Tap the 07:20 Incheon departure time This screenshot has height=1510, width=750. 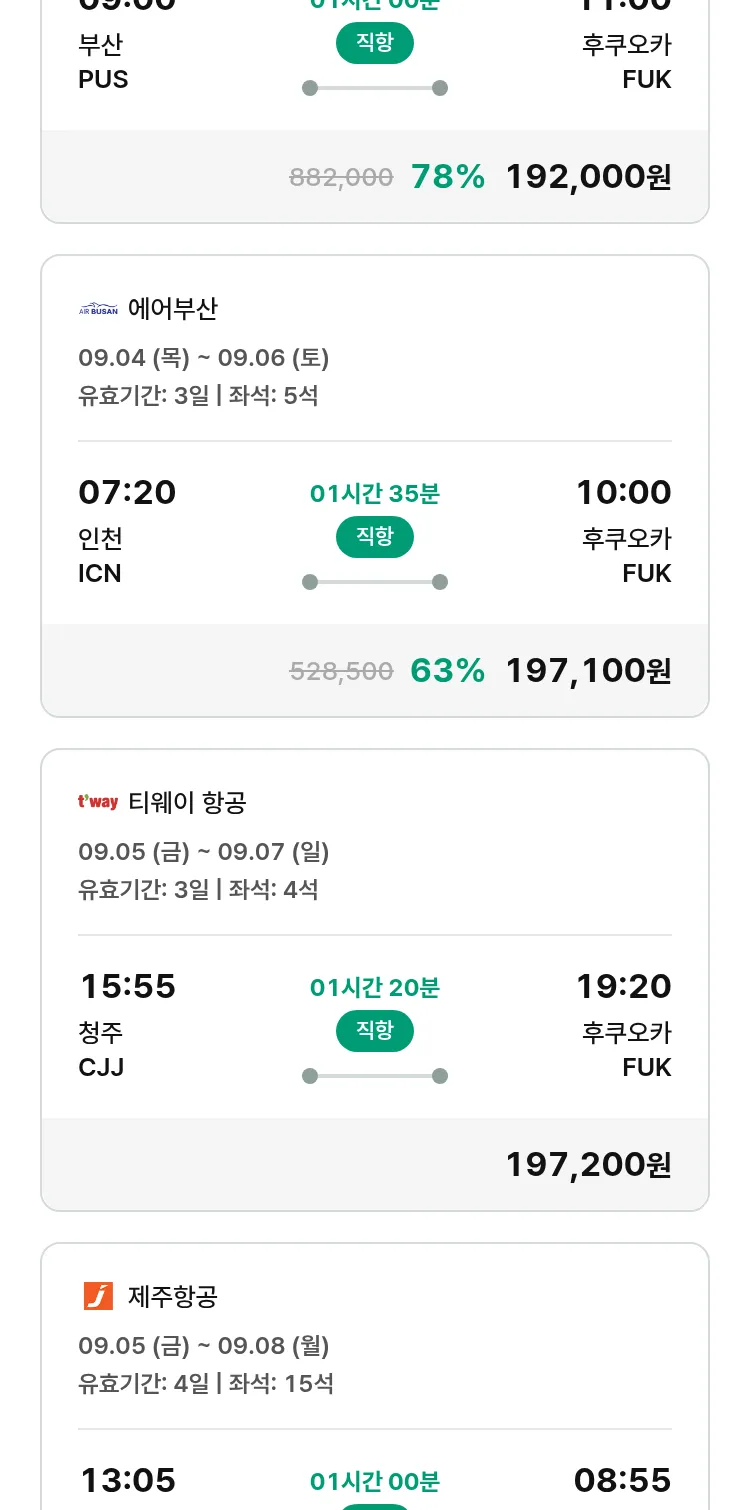[127, 492]
